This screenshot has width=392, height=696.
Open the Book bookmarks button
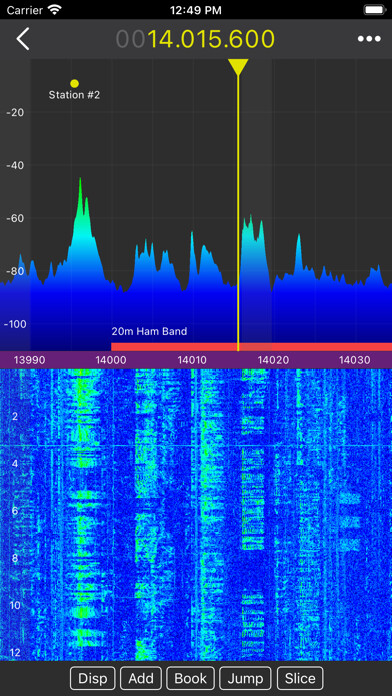pyautogui.click(x=190, y=678)
